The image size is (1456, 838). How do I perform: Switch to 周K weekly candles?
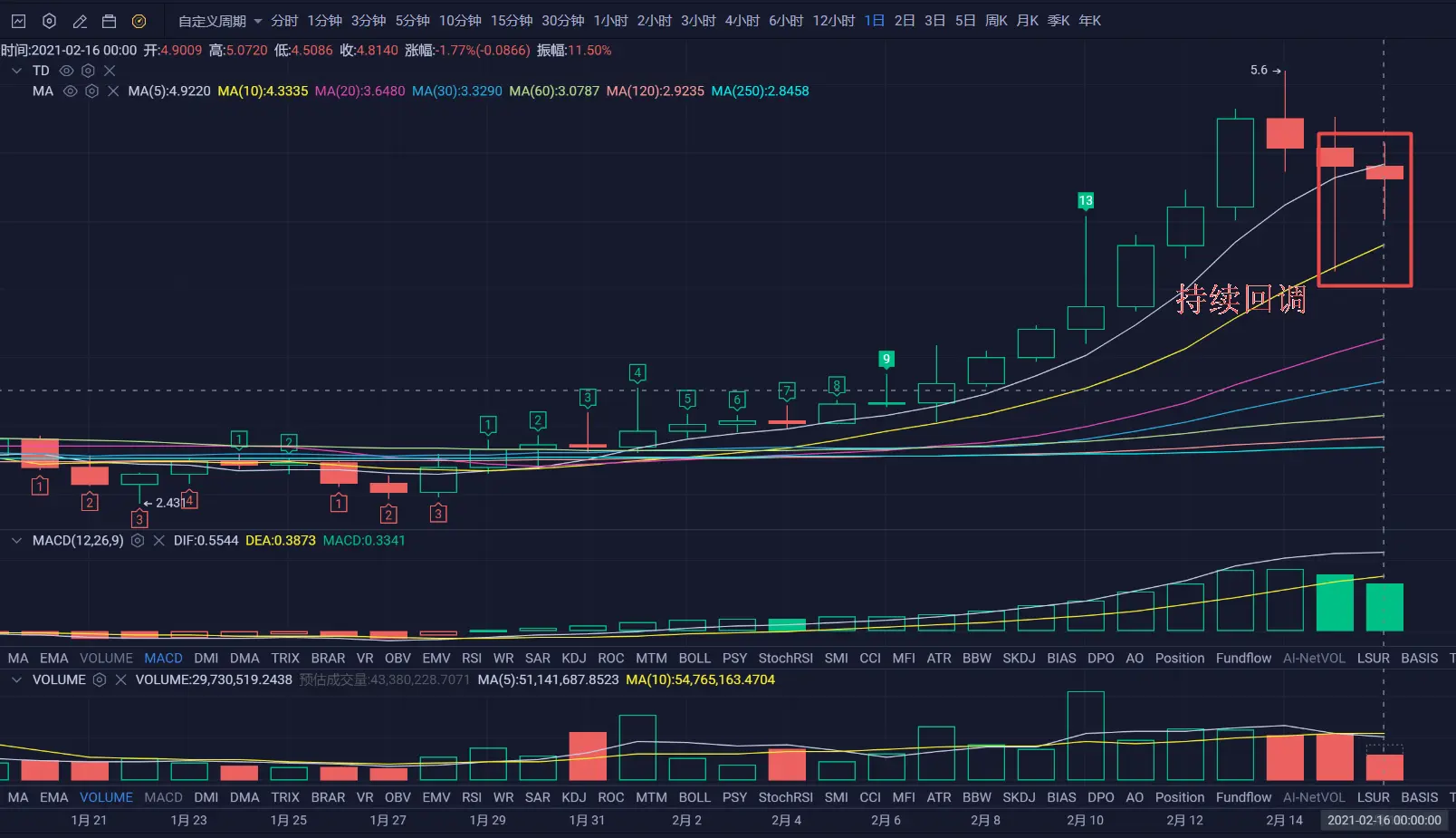click(x=996, y=21)
